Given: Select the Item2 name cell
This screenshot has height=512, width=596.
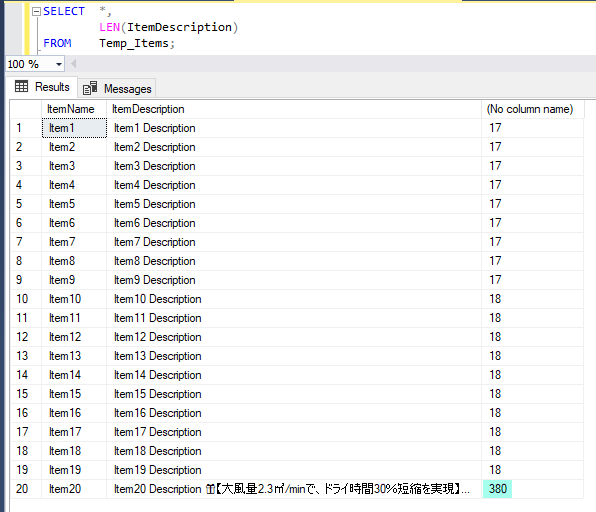Looking at the screenshot, I should (74, 147).
